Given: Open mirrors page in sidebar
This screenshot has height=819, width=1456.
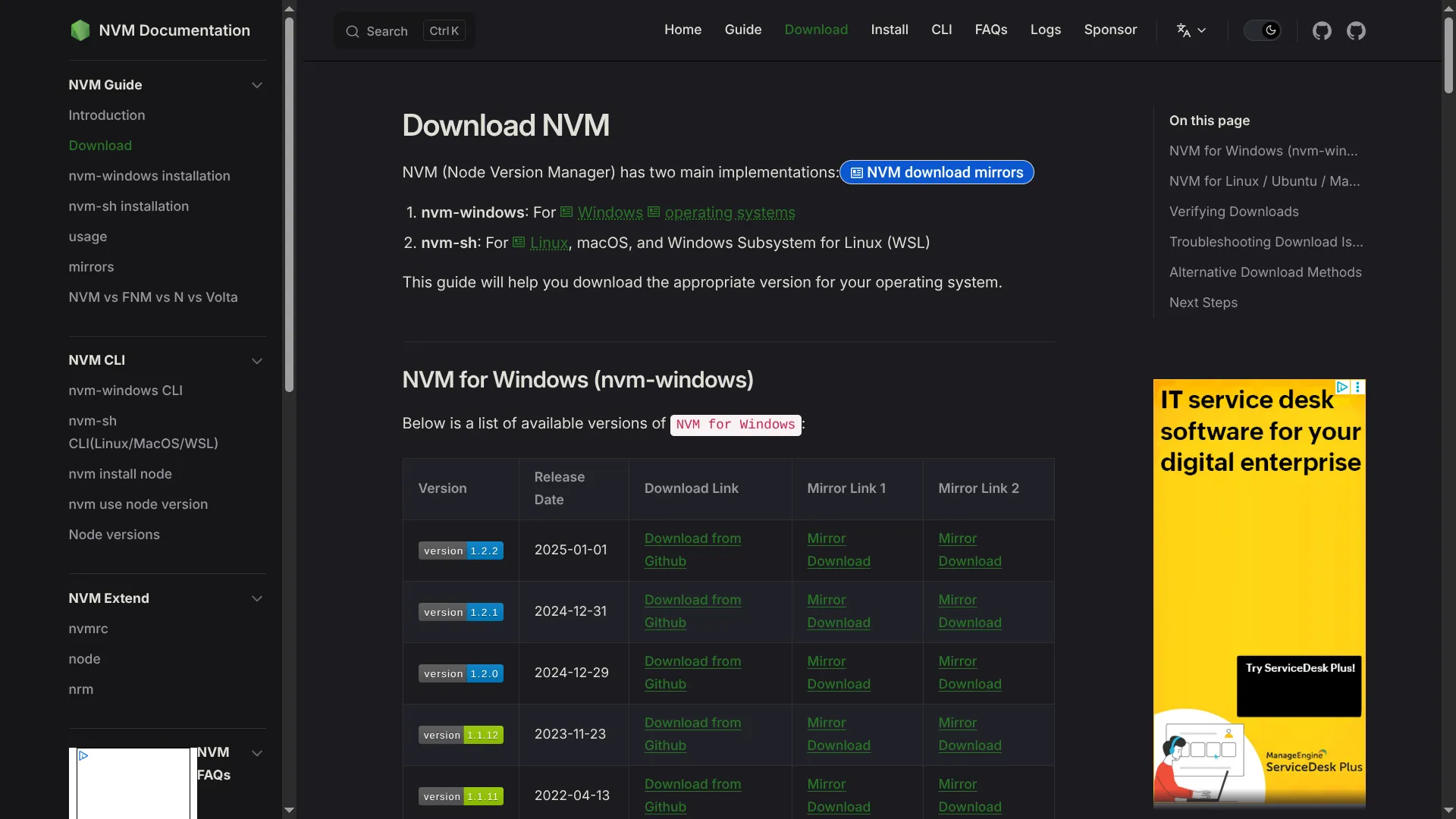Looking at the screenshot, I should click(91, 267).
